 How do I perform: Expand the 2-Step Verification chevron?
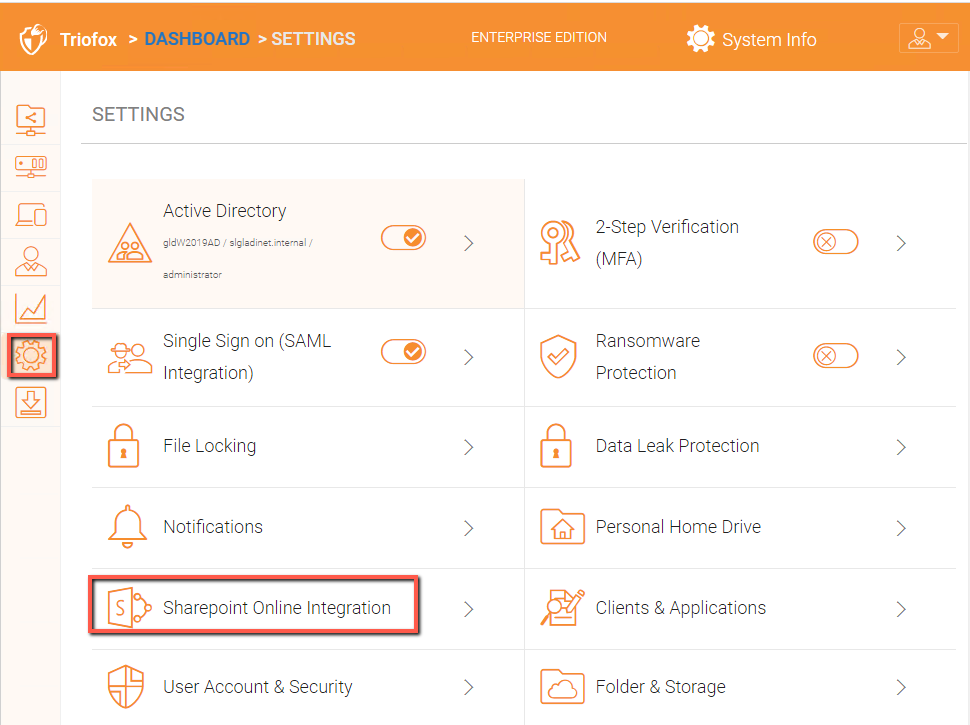click(901, 243)
